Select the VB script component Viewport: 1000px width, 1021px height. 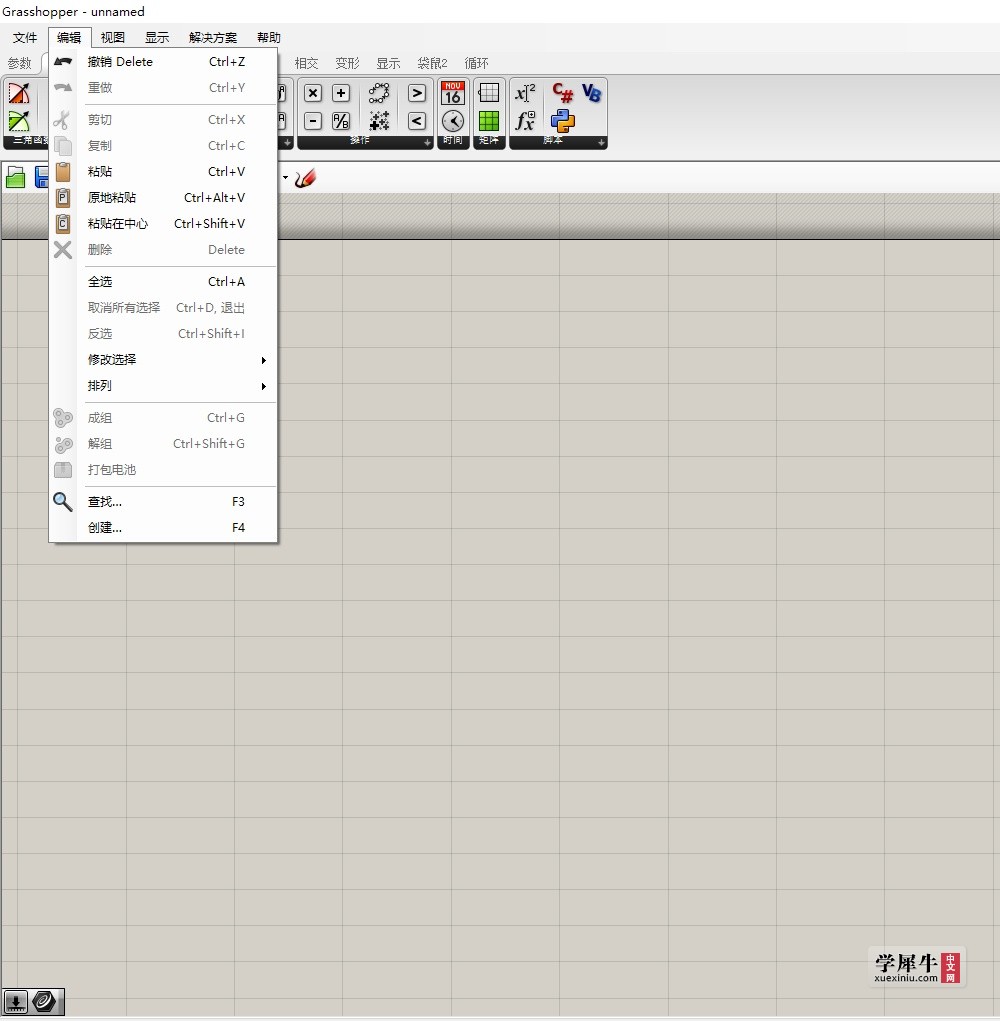(x=591, y=93)
